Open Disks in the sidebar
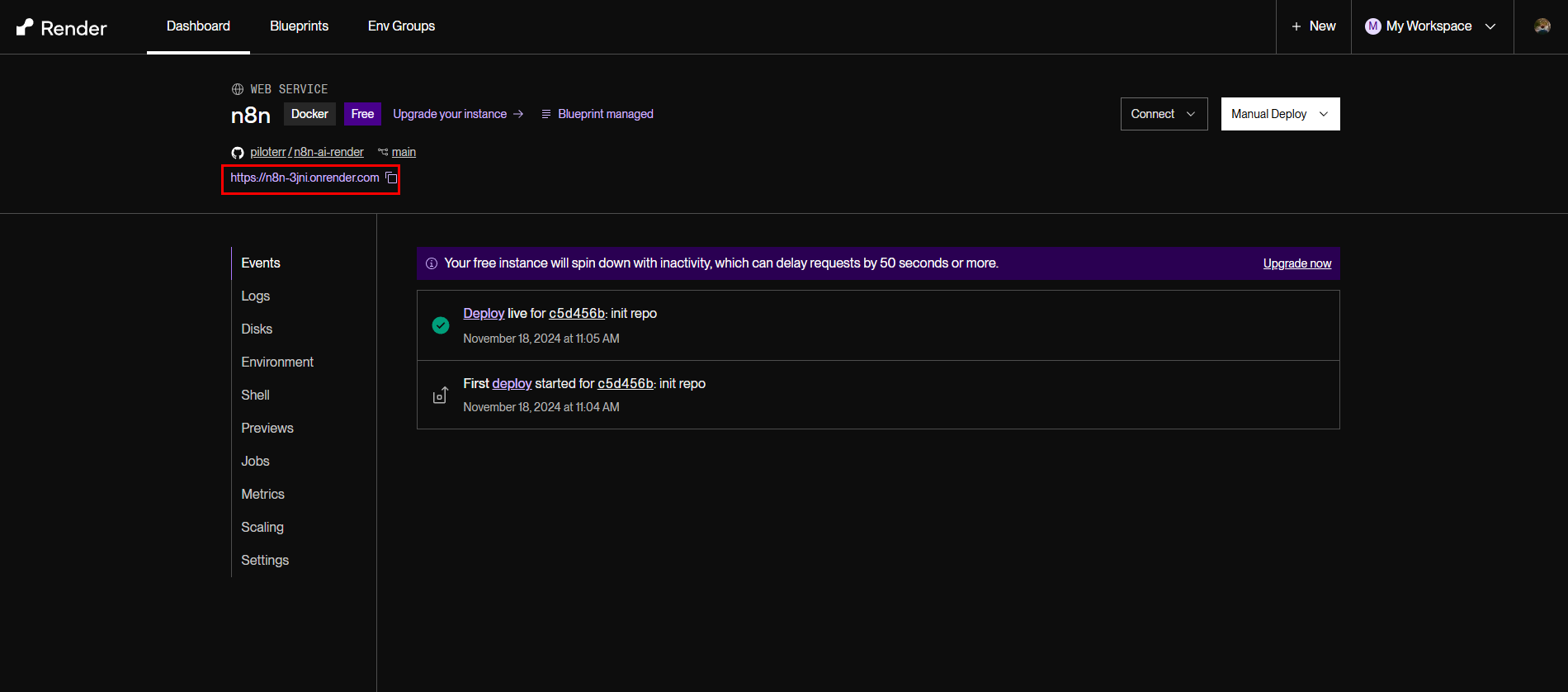The image size is (1568, 692). click(x=257, y=329)
